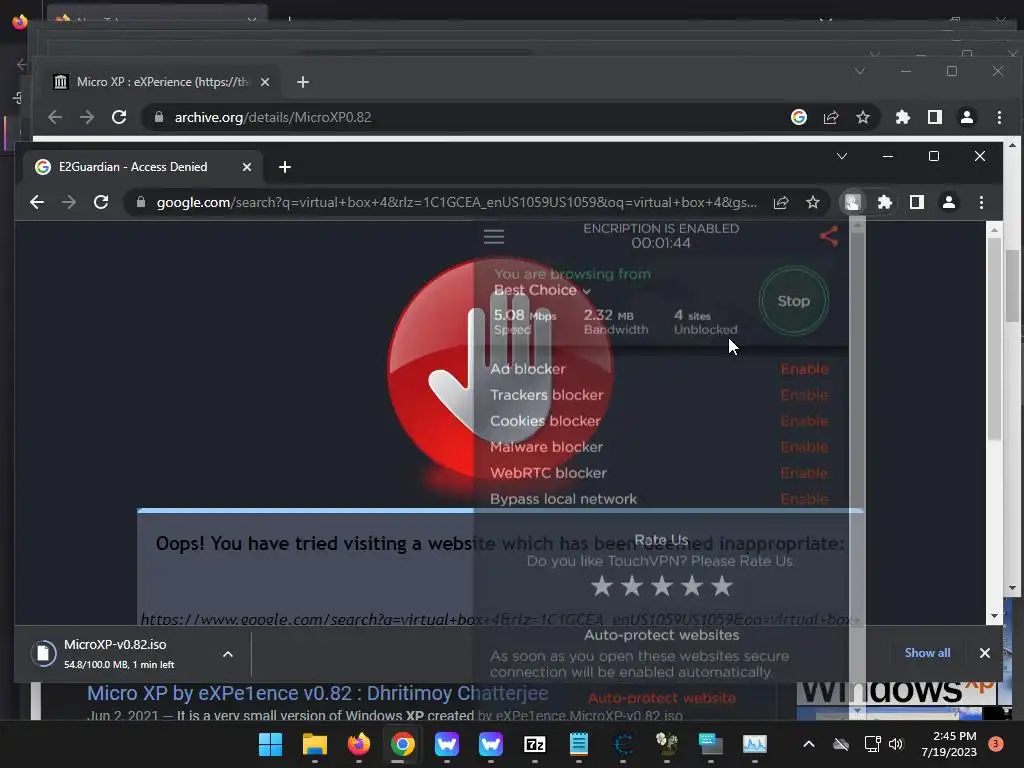Show hidden system tray icons
This screenshot has width=1024, height=768.
(x=808, y=744)
